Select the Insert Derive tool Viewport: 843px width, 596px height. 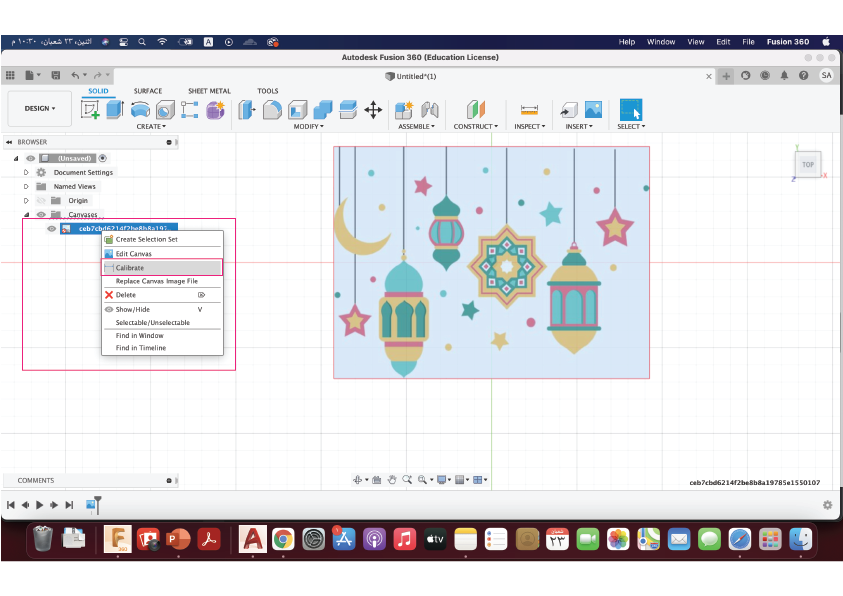[568, 110]
